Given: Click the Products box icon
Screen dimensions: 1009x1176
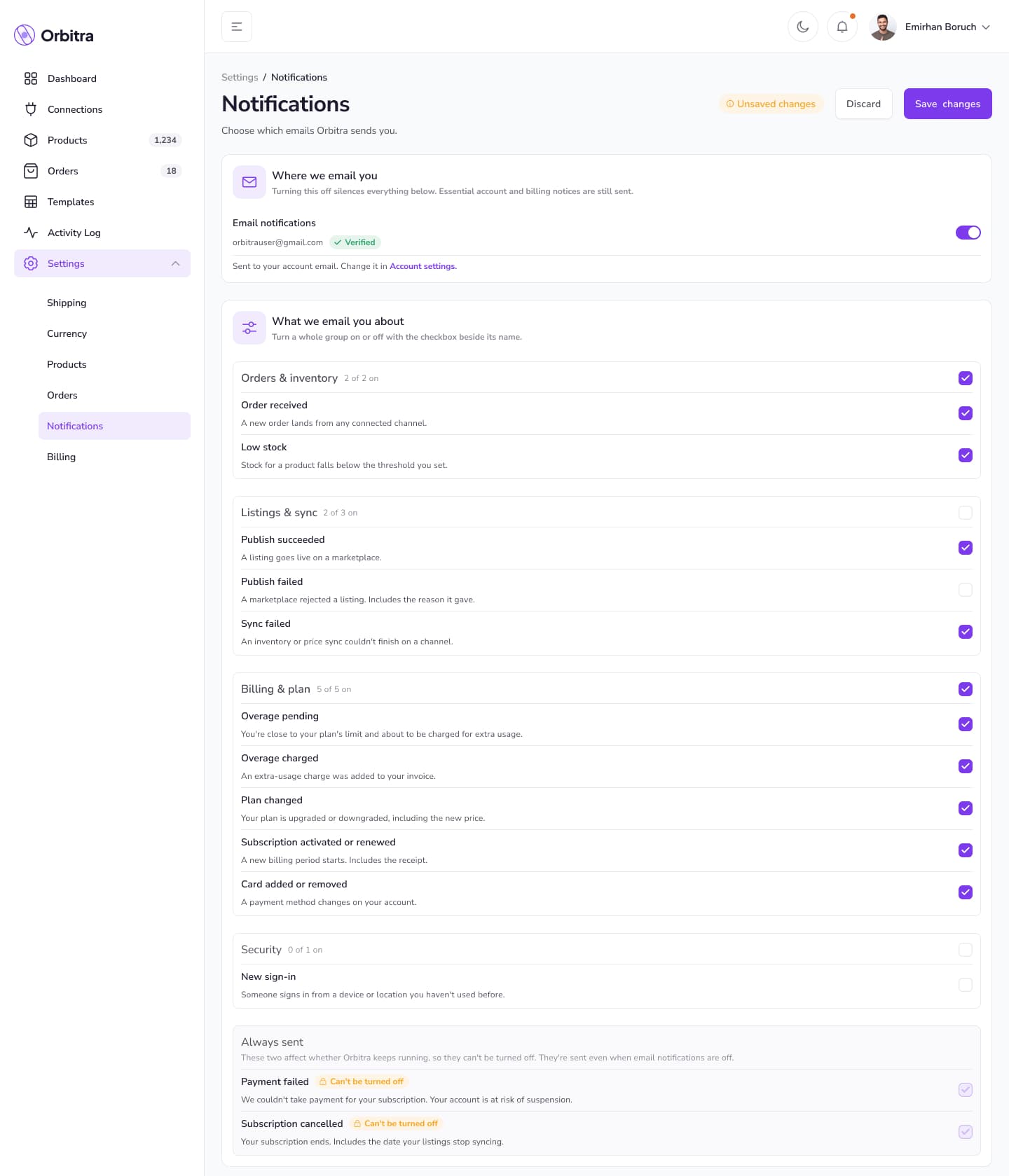Looking at the screenshot, I should point(31,140).
